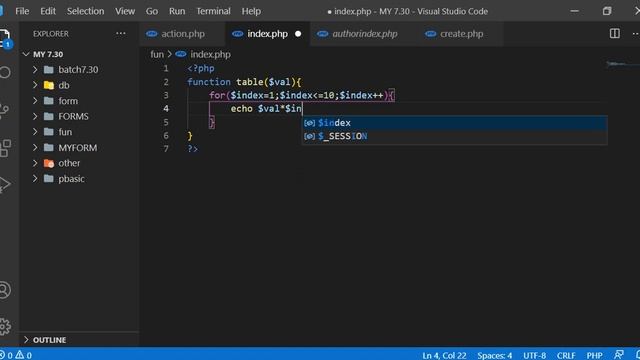Expand the pbasic folder chevron
Image resolution: width=640 pixels, height=360 pixels.
35,178
